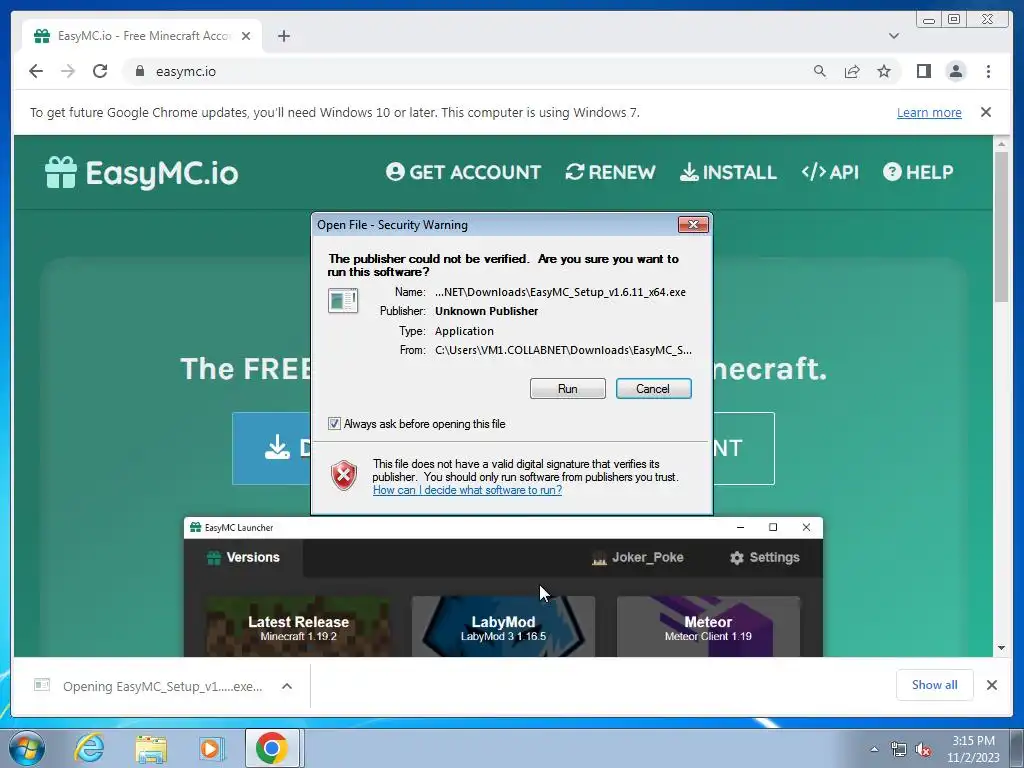Close the EasyMC.io browser tab
This screenshot has height=768, width=1024.
click(246, 36)
